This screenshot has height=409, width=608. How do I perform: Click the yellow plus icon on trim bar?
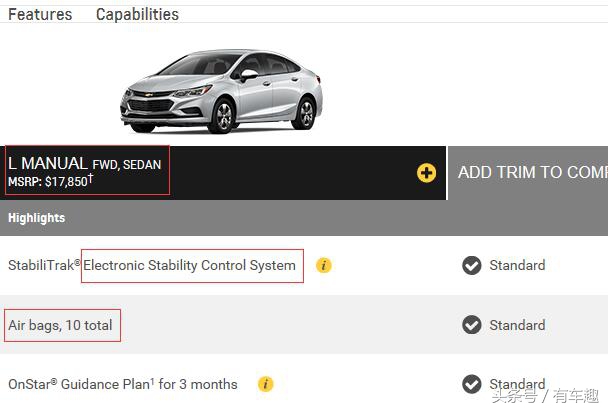click(x=427, y=173)
